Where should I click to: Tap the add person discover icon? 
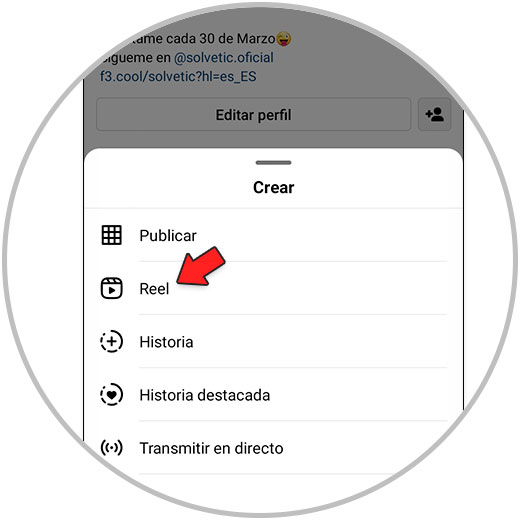pyautogui.click(x=435, y=115)
